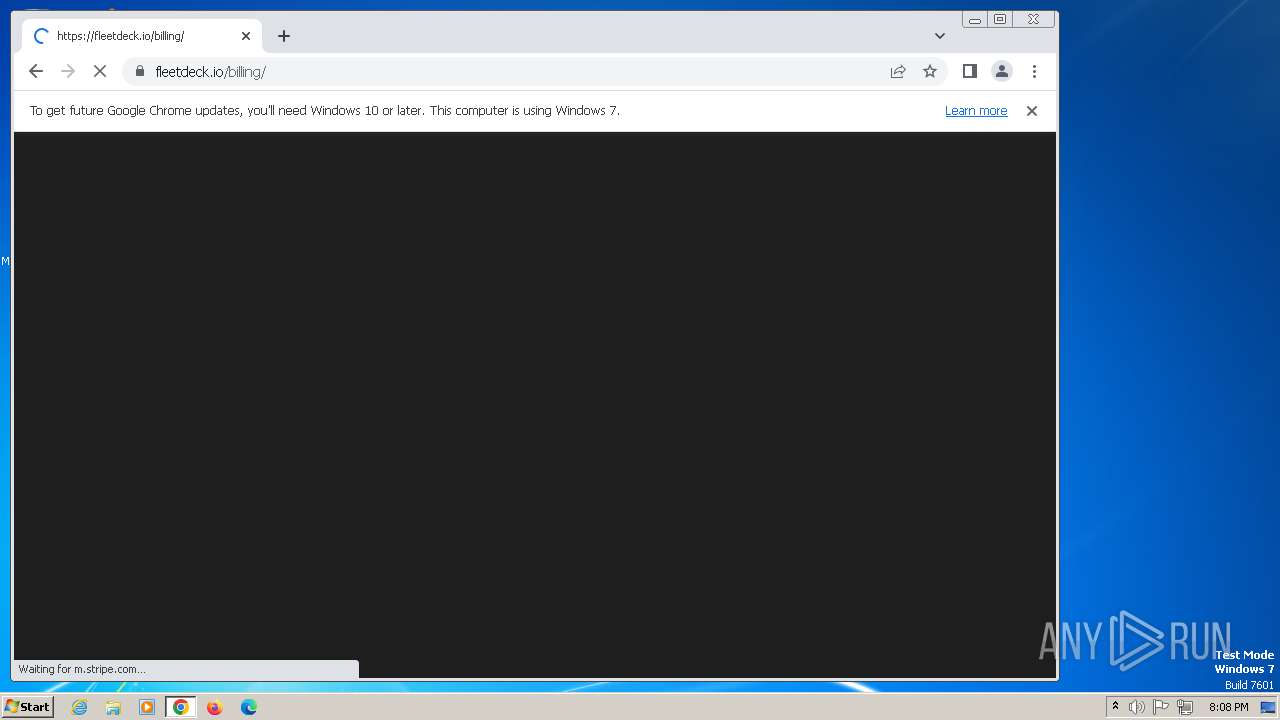The height and width of the screenshot is (720, 1280).
Task: Open the Action Center flag icon
Action: pyautogui.click(x=1161, y=707)
